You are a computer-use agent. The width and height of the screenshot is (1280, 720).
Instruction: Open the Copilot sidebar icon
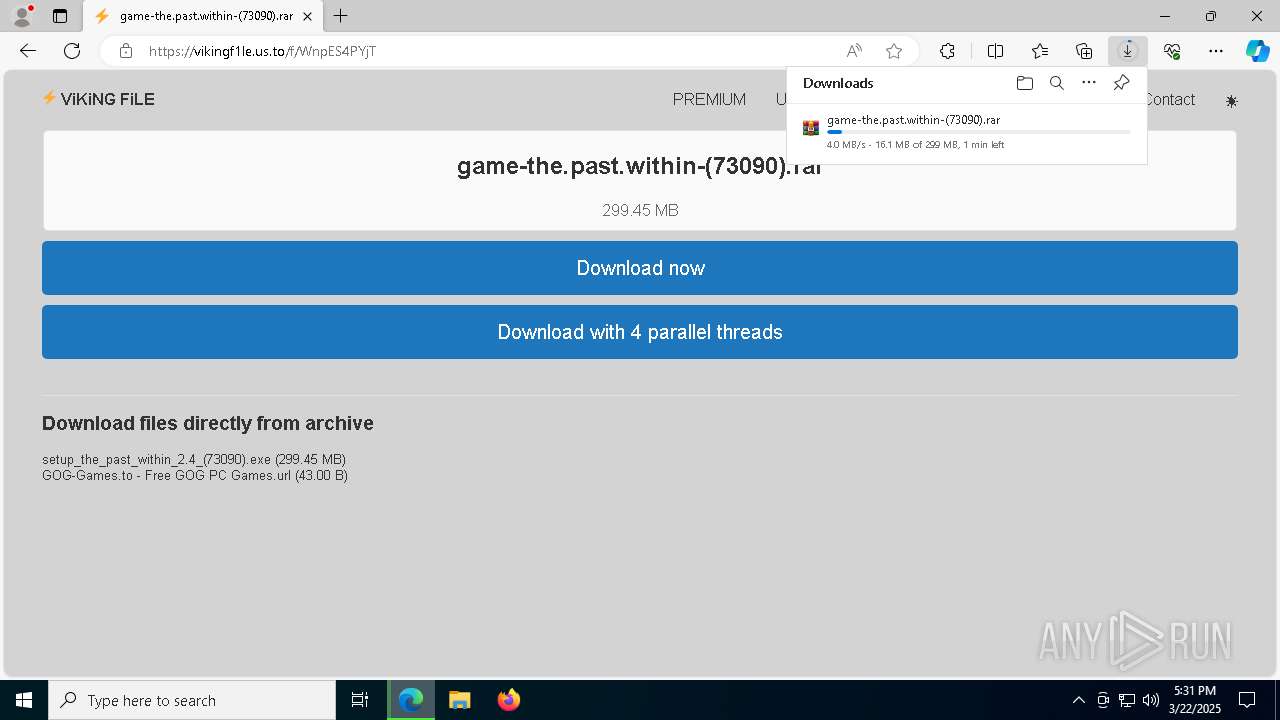click(1257, 51)
